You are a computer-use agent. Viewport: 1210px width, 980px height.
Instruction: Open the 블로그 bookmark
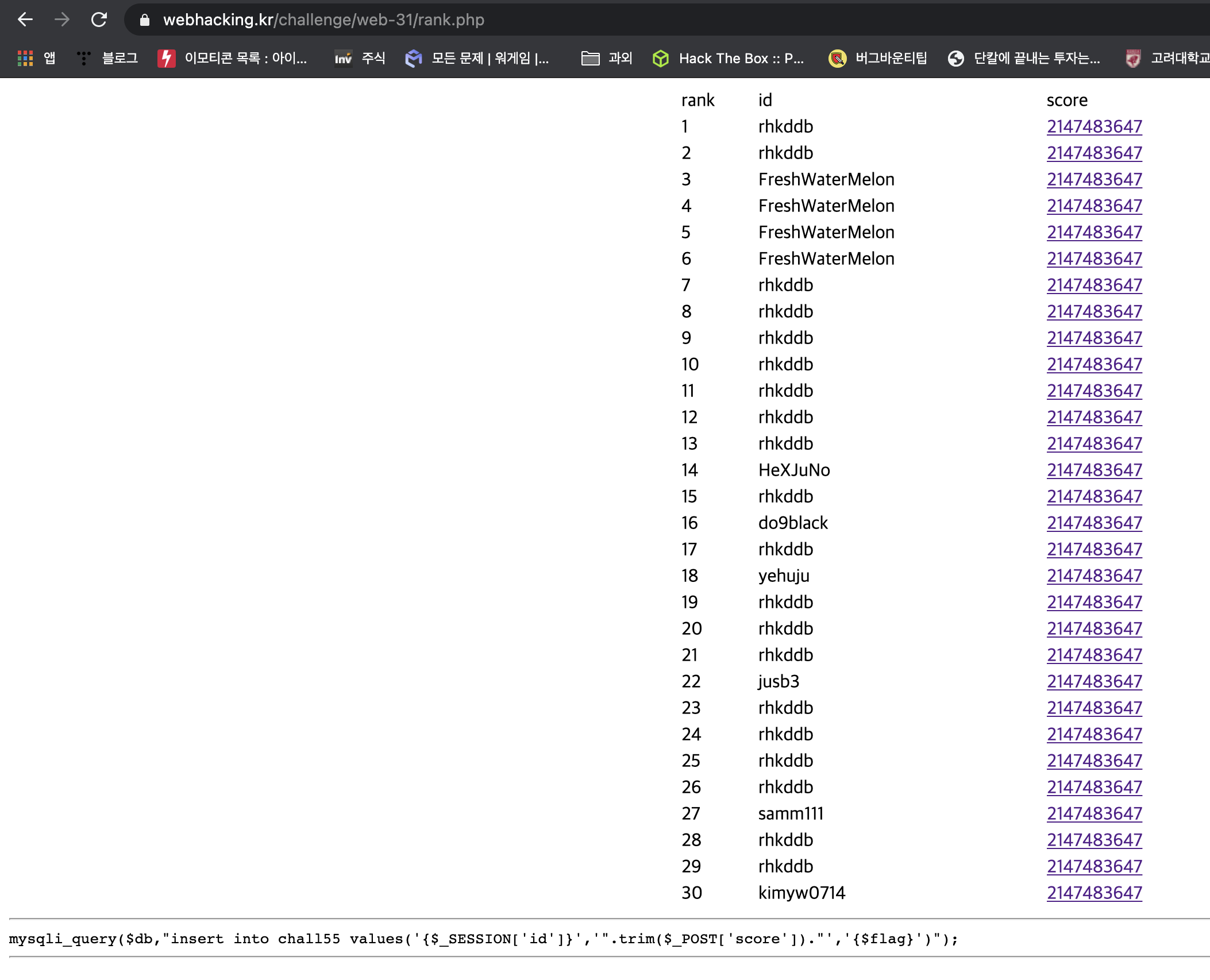click(x=108, y=58)
